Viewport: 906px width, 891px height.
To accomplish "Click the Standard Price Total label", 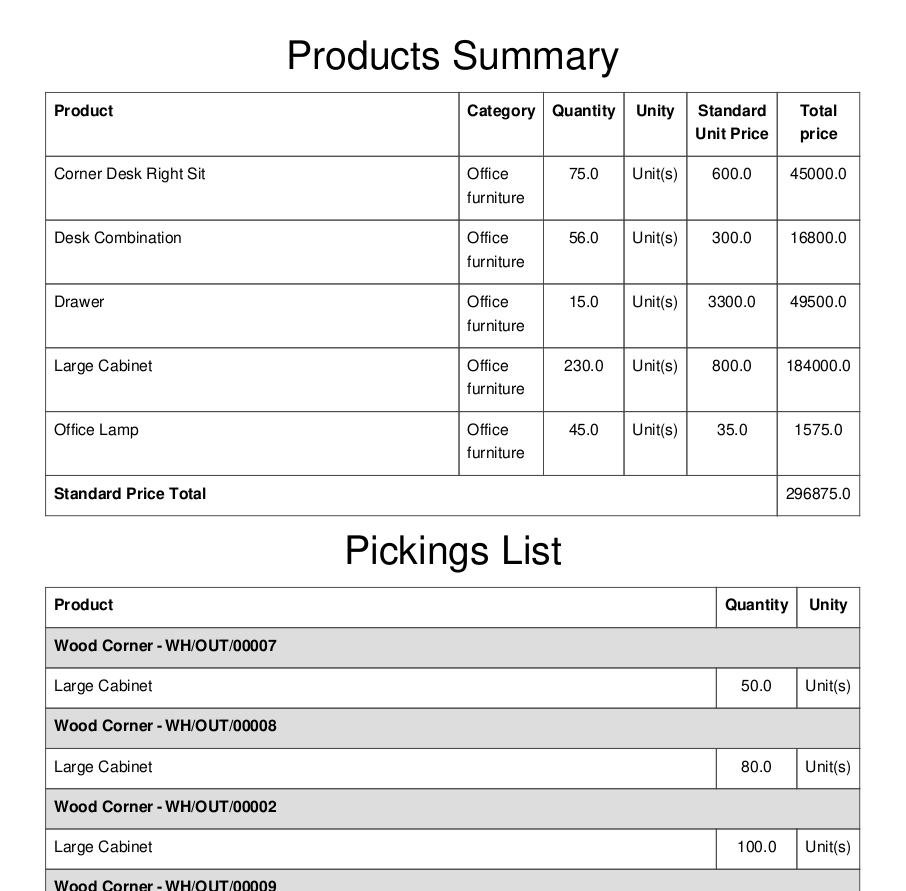I will pyautogui.click(x=130, y=493).
